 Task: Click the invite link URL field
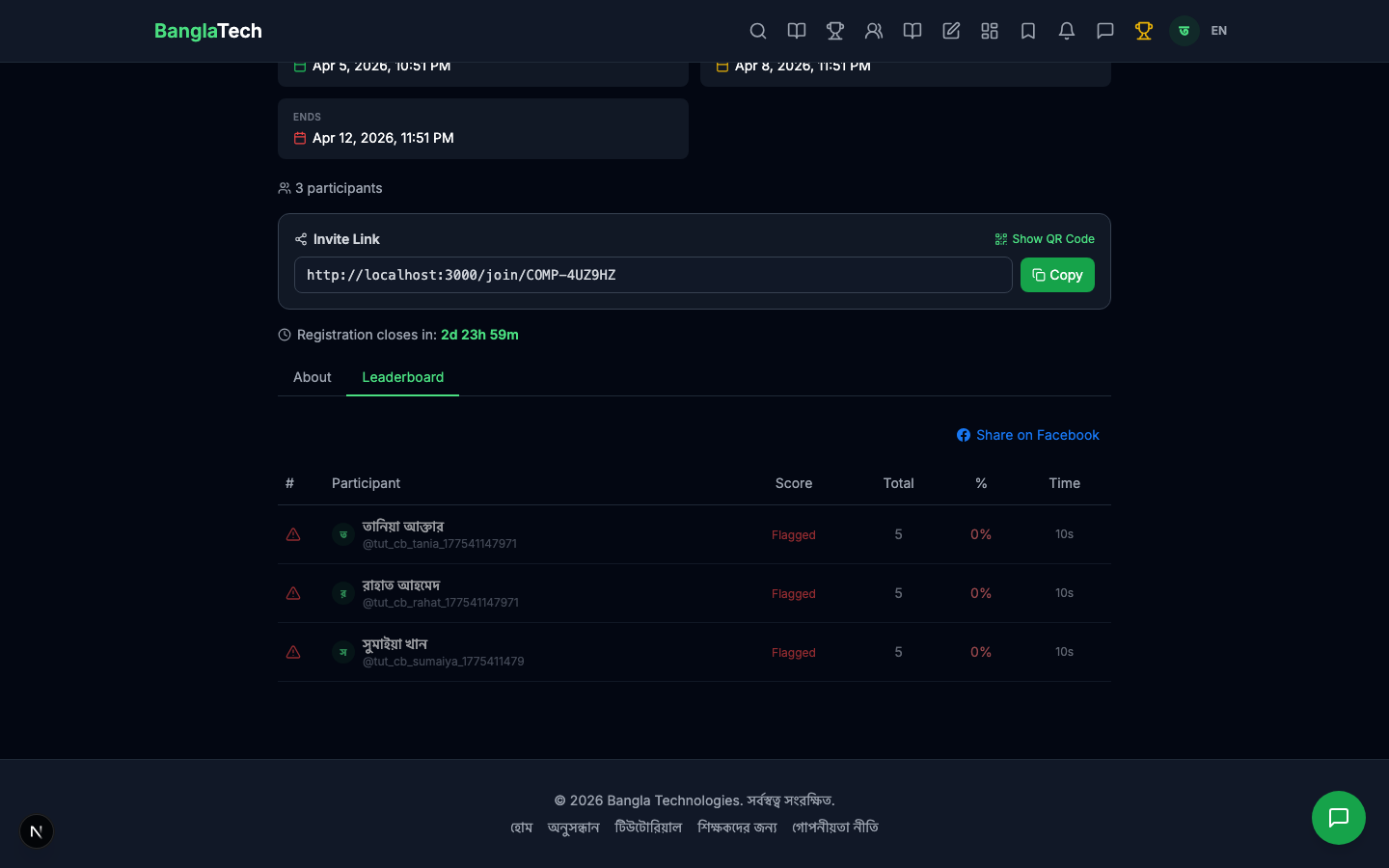(x=652, y=275)
